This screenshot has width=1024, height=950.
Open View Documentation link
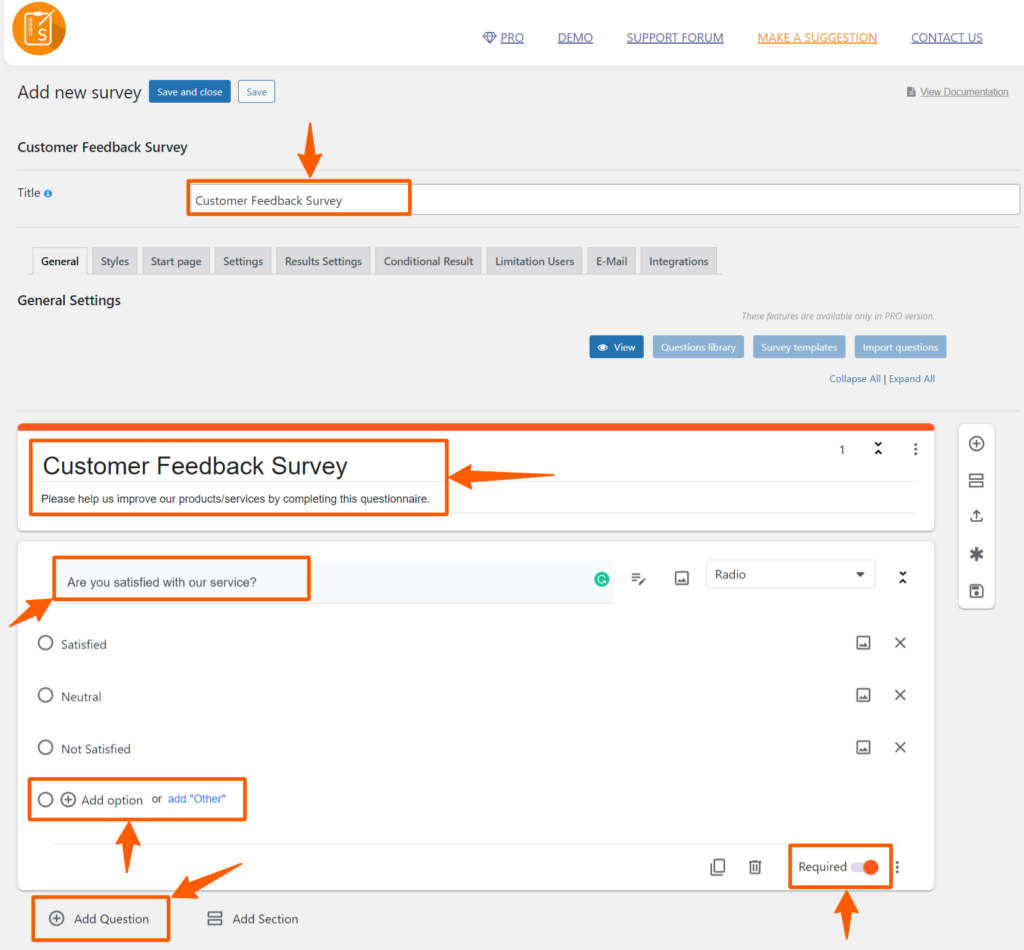pyautogui.click(x=964, y=92)
